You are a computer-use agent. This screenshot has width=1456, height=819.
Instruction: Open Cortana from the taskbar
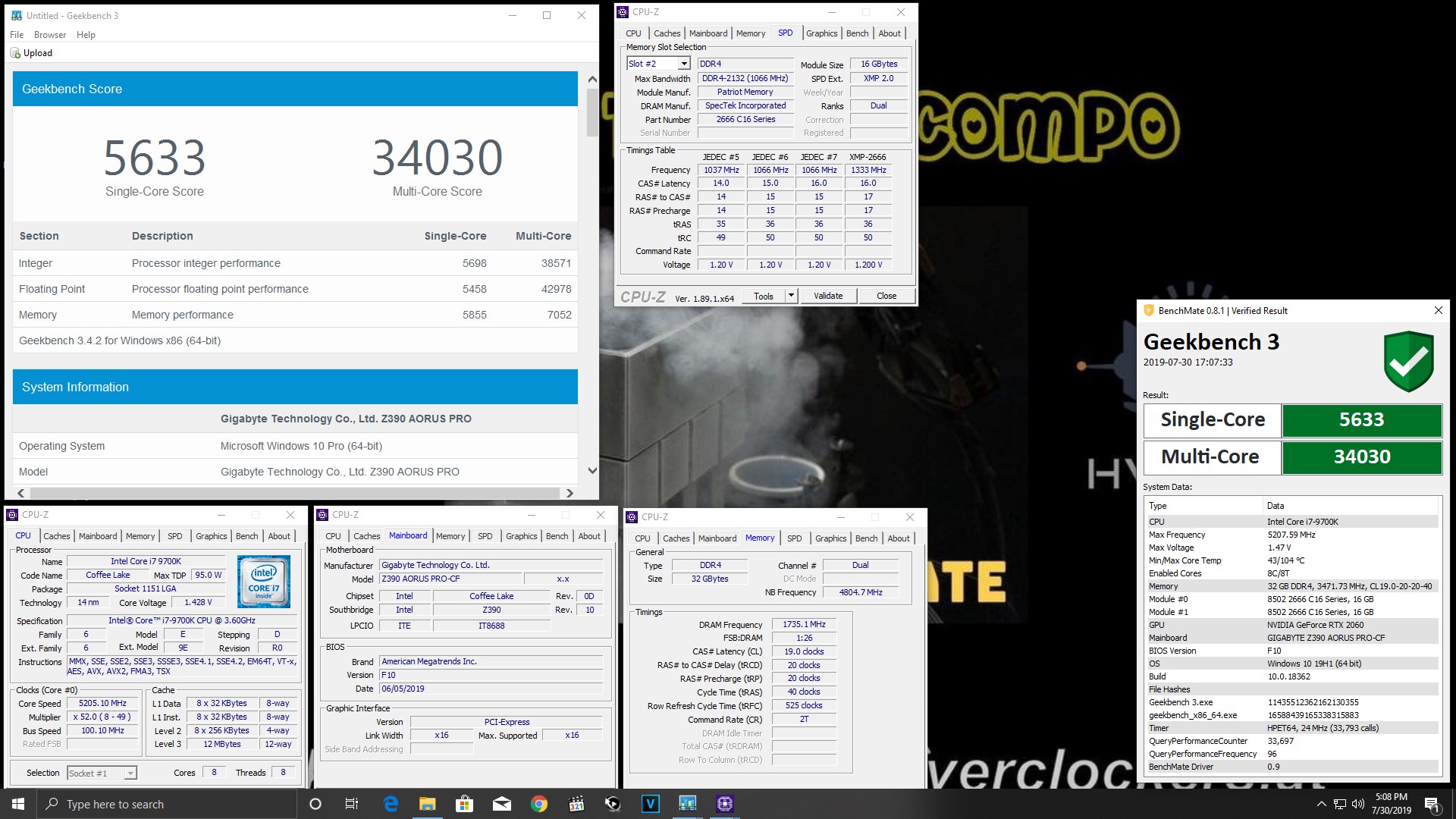pyautogui.click(x=315, y=804)
